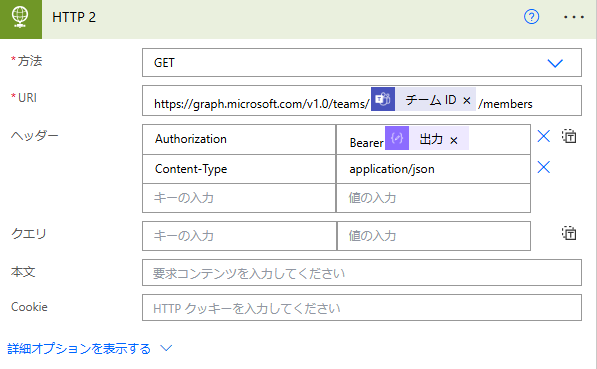The width and height of the screenshot is (597, 369).
Task: Switch headers to text mode icon
Action: pyautogui.click(x=569, y=136)
